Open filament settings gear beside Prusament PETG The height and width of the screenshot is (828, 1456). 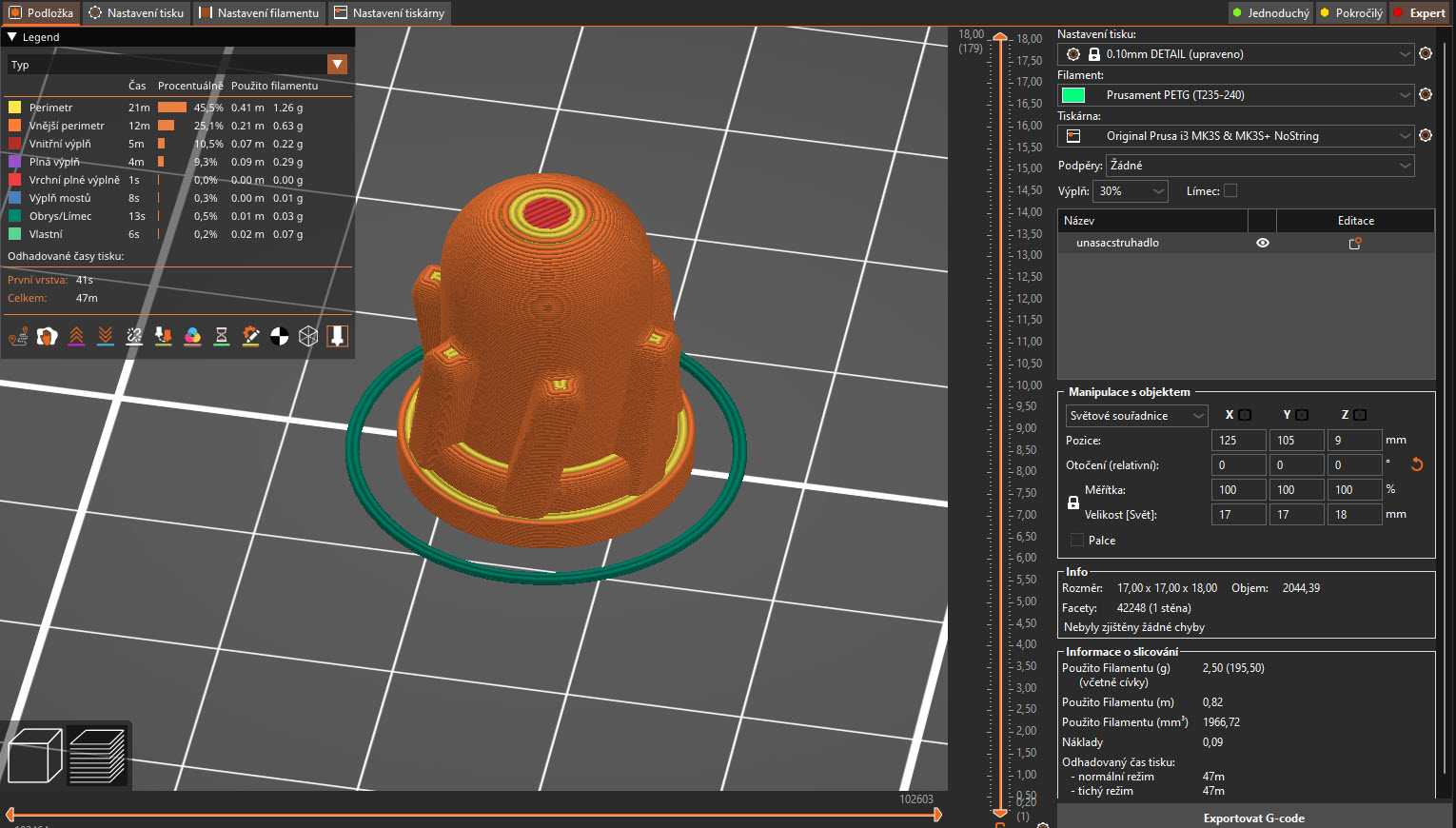coord(1426,94)
